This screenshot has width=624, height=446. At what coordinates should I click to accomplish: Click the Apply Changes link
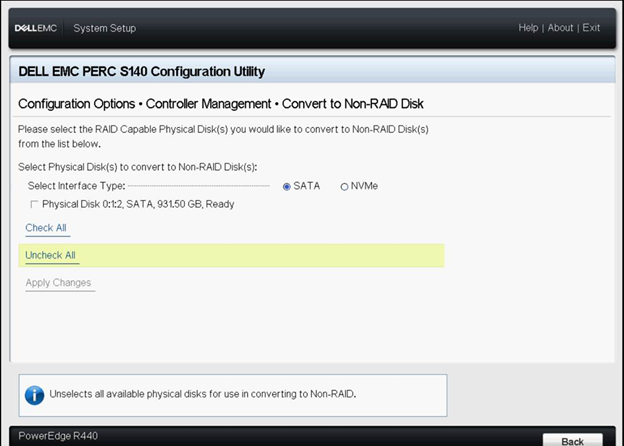tap(58, 283)
